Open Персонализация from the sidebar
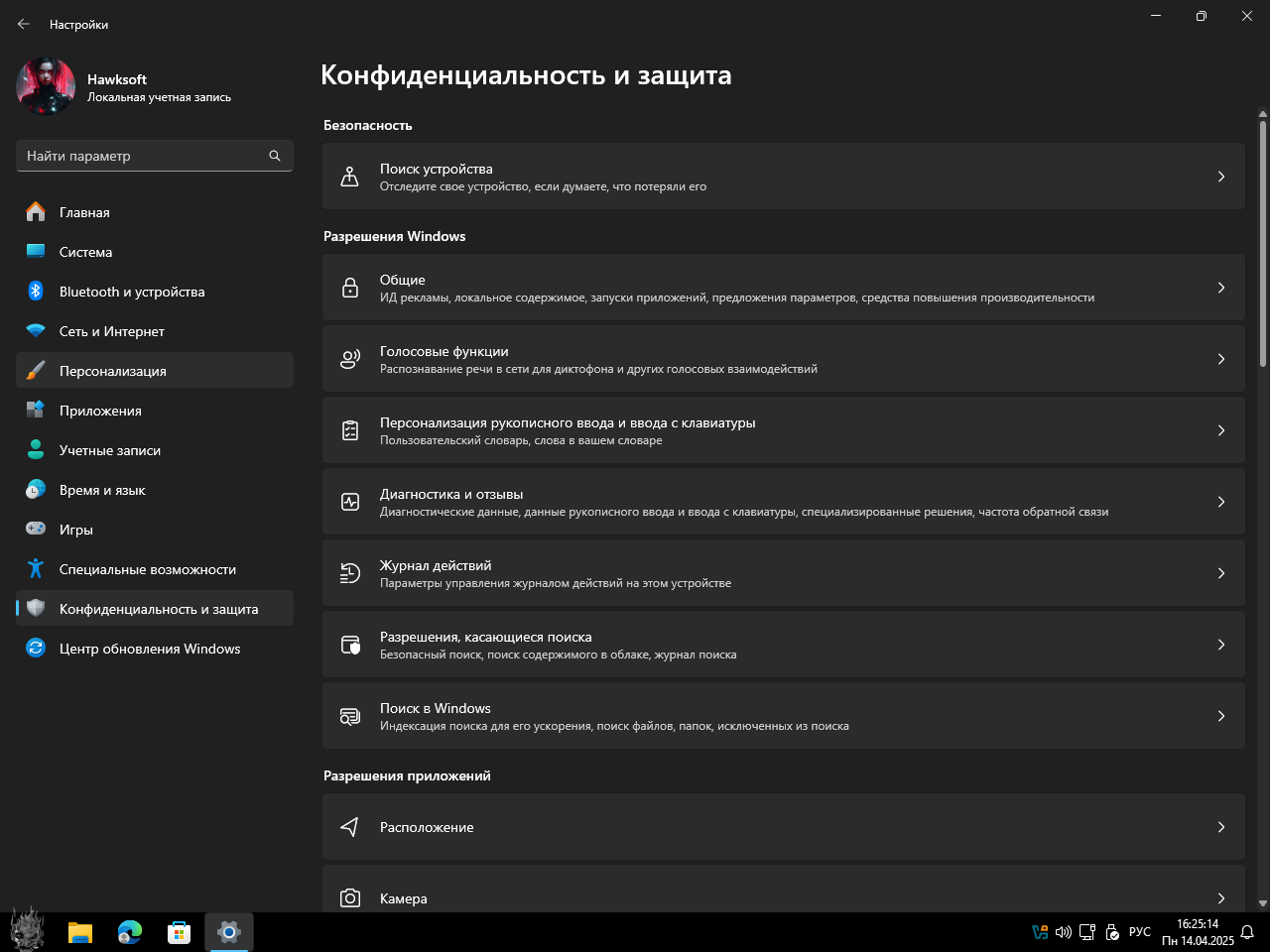 [112, 371]
